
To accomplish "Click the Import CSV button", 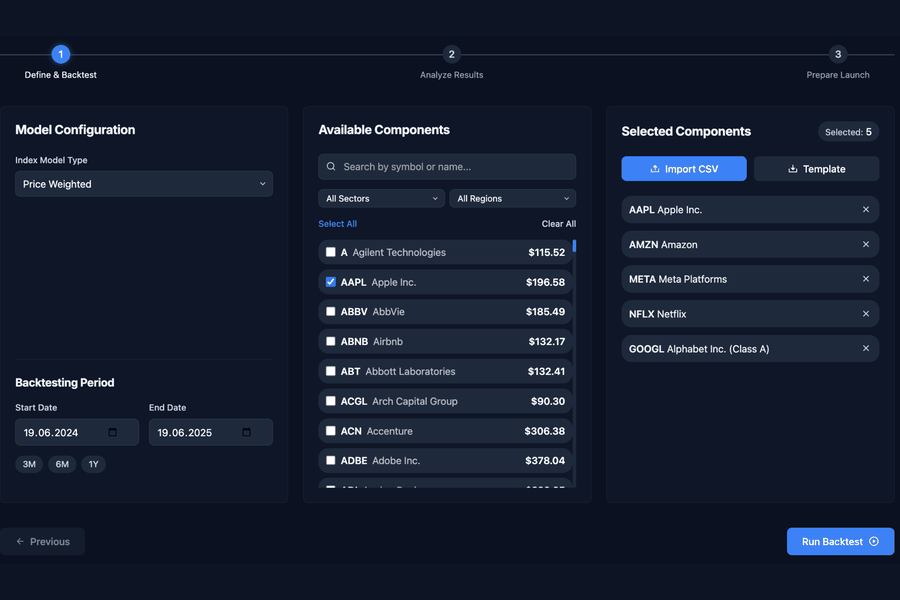I will (x=684, y=169).
